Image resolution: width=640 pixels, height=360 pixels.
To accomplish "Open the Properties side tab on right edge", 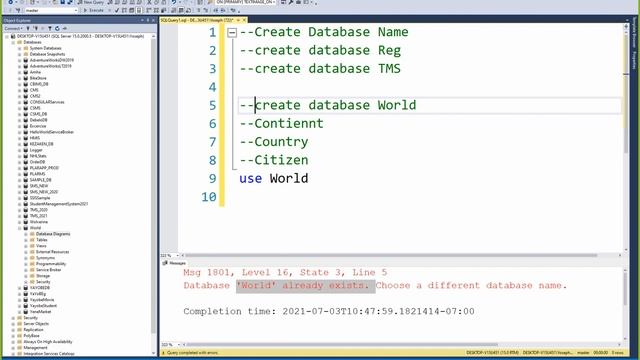I will (x=634, y=60).
